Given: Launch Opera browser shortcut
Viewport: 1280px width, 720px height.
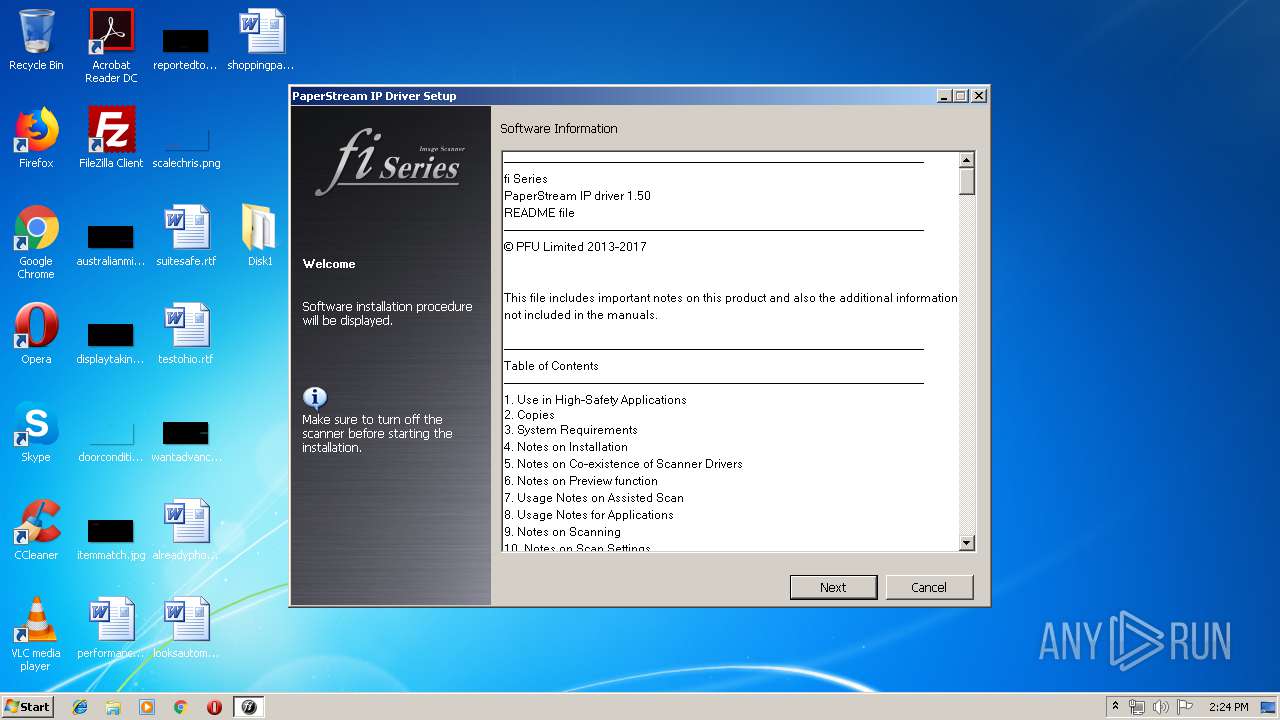Looking at the screenshot, I should point(36,334).
